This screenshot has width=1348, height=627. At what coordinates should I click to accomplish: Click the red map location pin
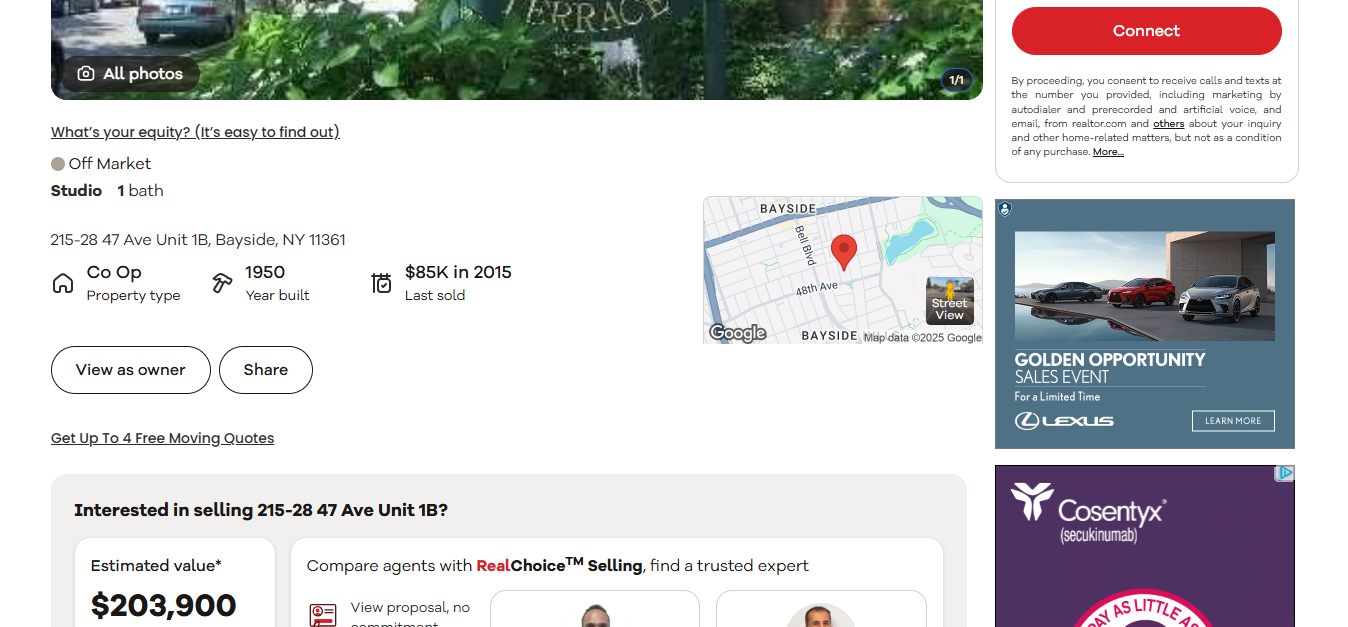(844, 253)
